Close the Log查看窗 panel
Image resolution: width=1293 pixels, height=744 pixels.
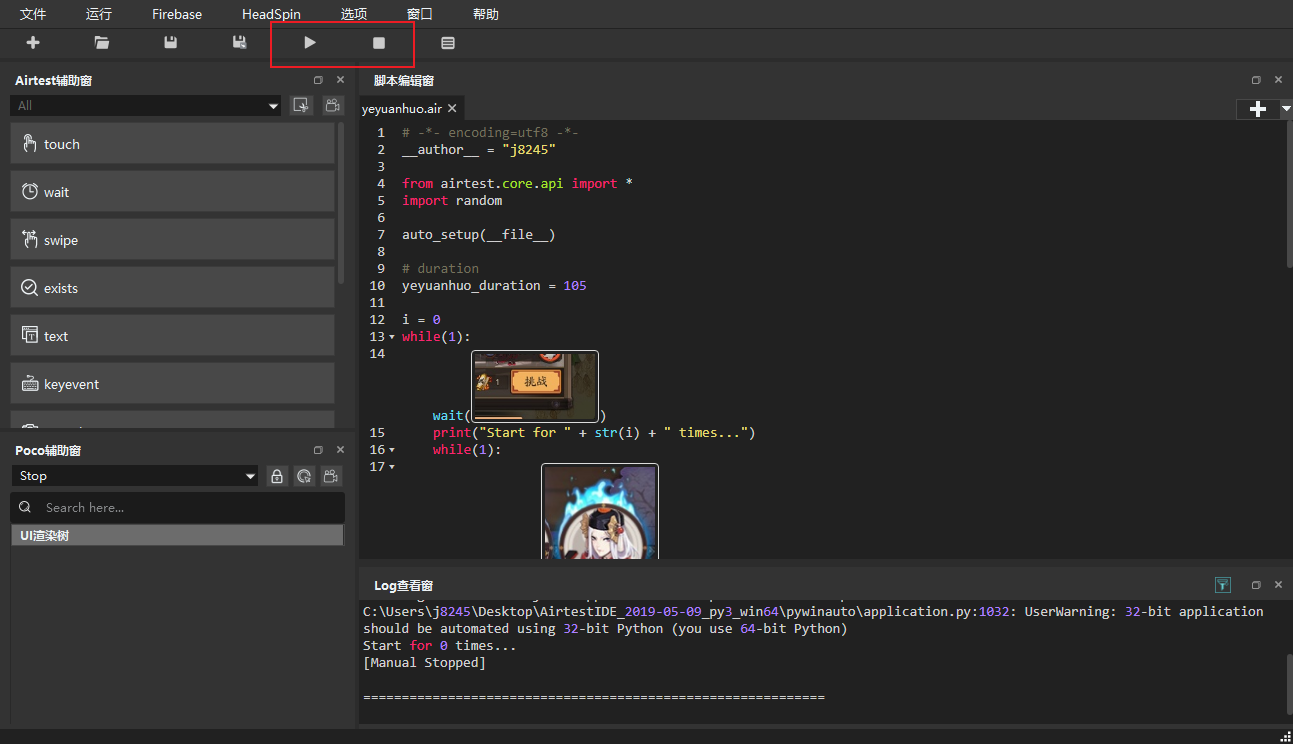[x=1278, y=585]
